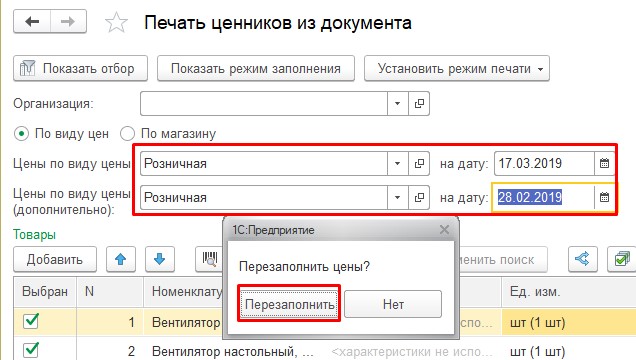Open linked record for additional Розничная price type
The image size is (636, 360).
point(419,197)
